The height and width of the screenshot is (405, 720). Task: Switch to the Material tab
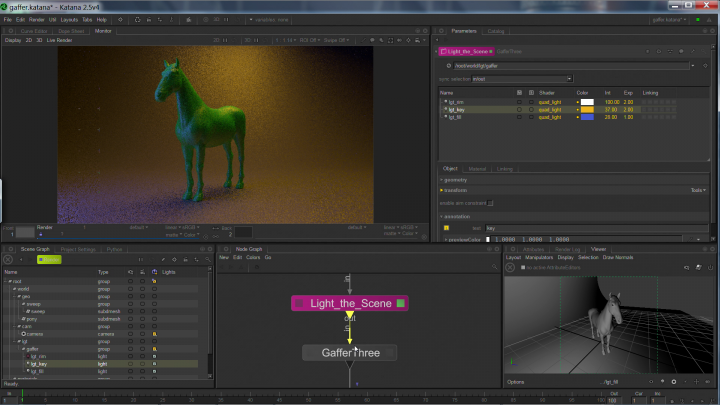point(478,169)
